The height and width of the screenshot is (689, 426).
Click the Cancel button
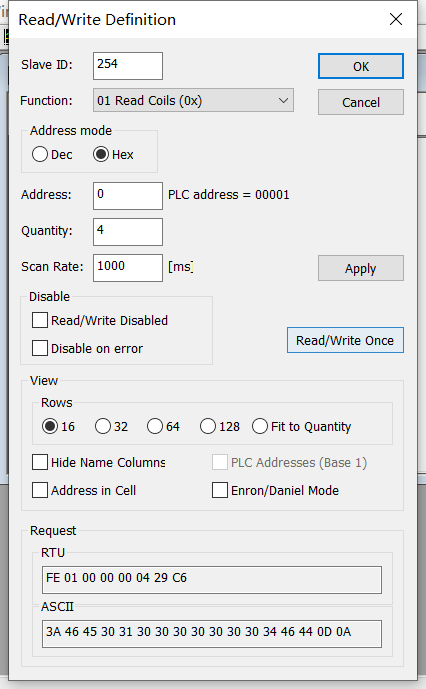(360, 102)
